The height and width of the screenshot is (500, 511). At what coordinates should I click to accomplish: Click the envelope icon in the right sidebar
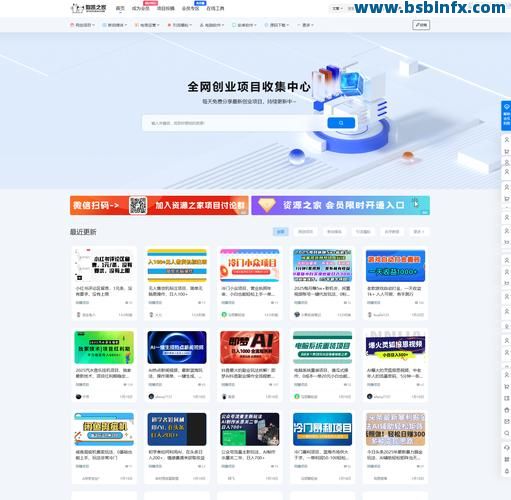point(507,422)
